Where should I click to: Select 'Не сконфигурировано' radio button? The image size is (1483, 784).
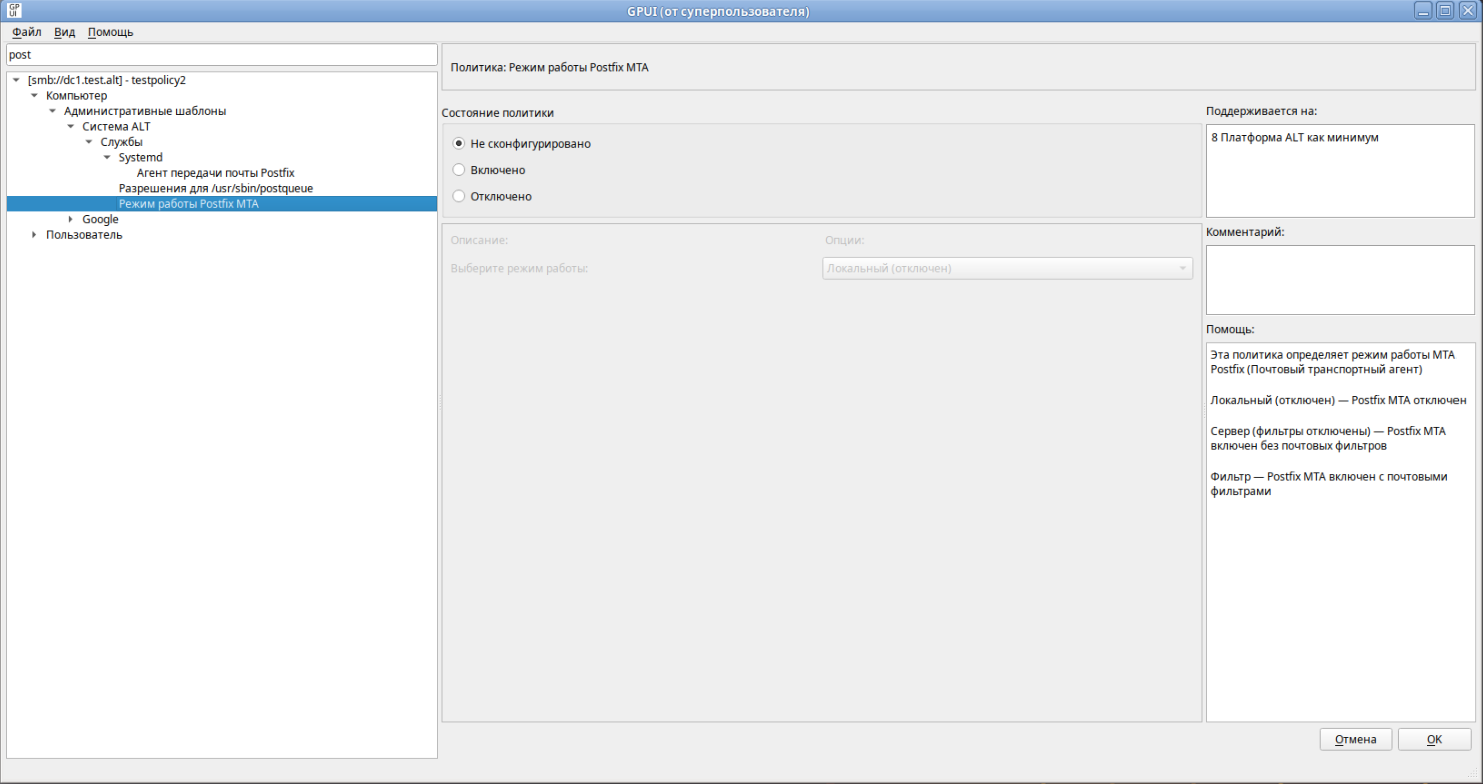[x=459, y=144]
